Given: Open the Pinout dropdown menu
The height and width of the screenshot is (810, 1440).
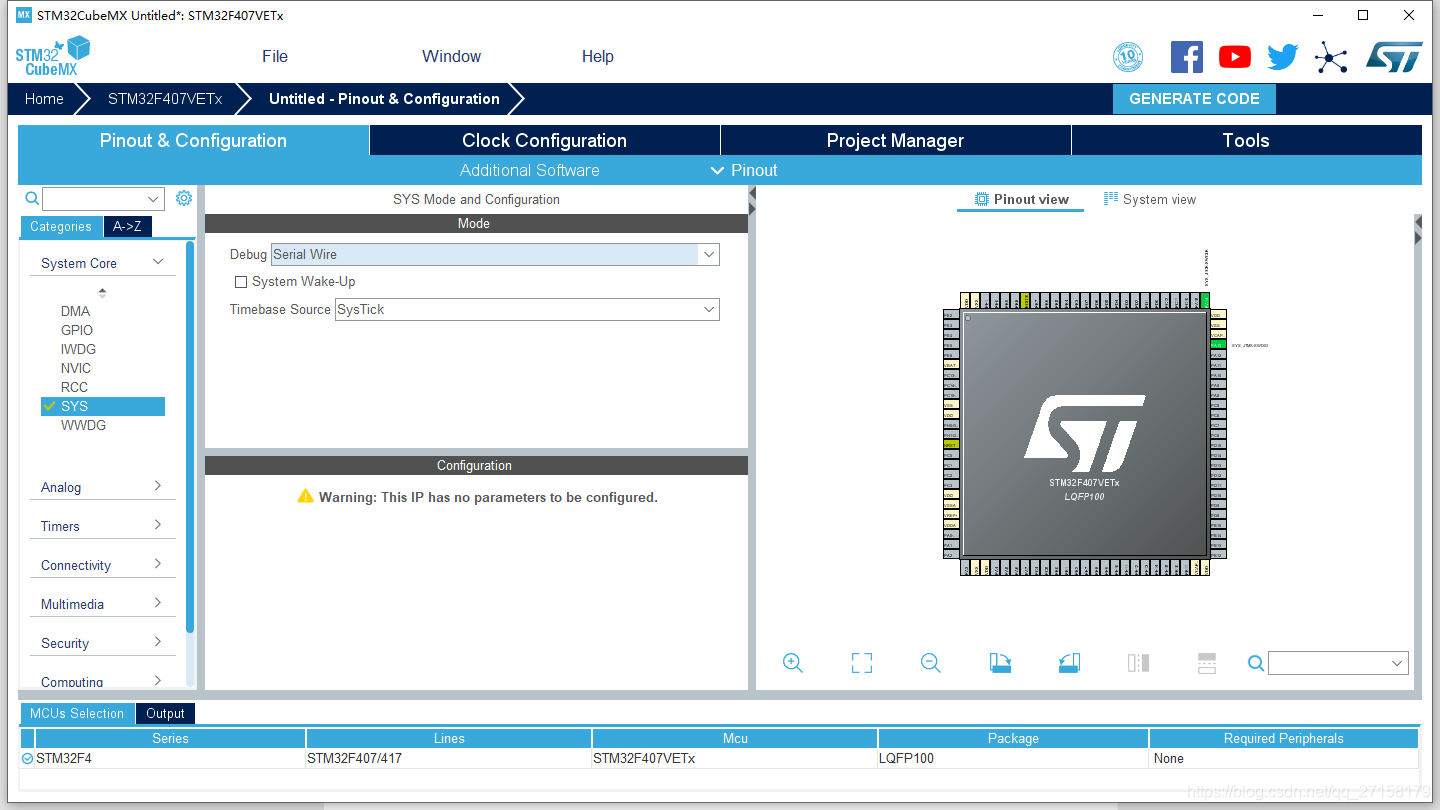Looking at the screenshot, I should coord(743,170).
